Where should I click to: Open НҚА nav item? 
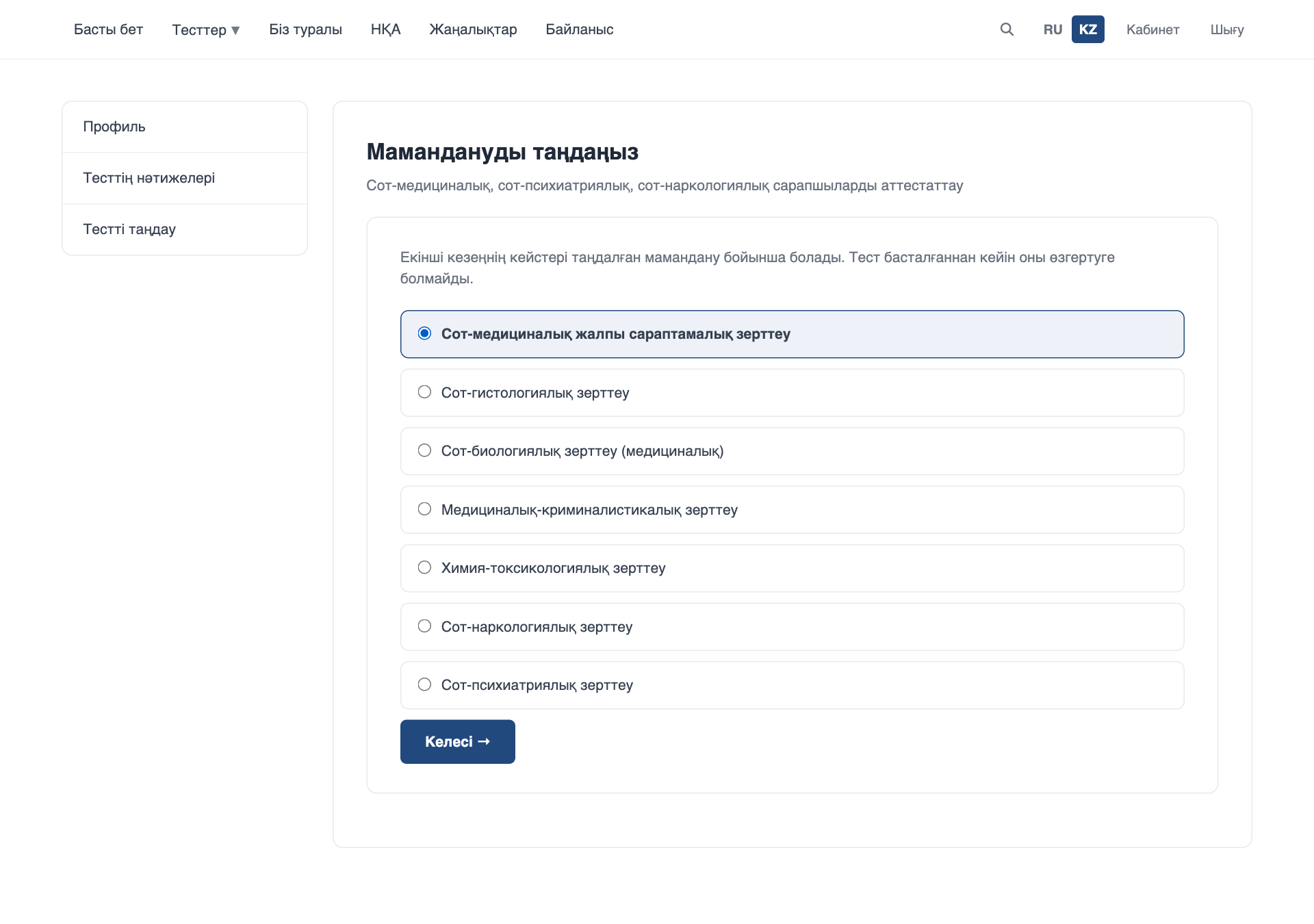click(x=385, y=29)
